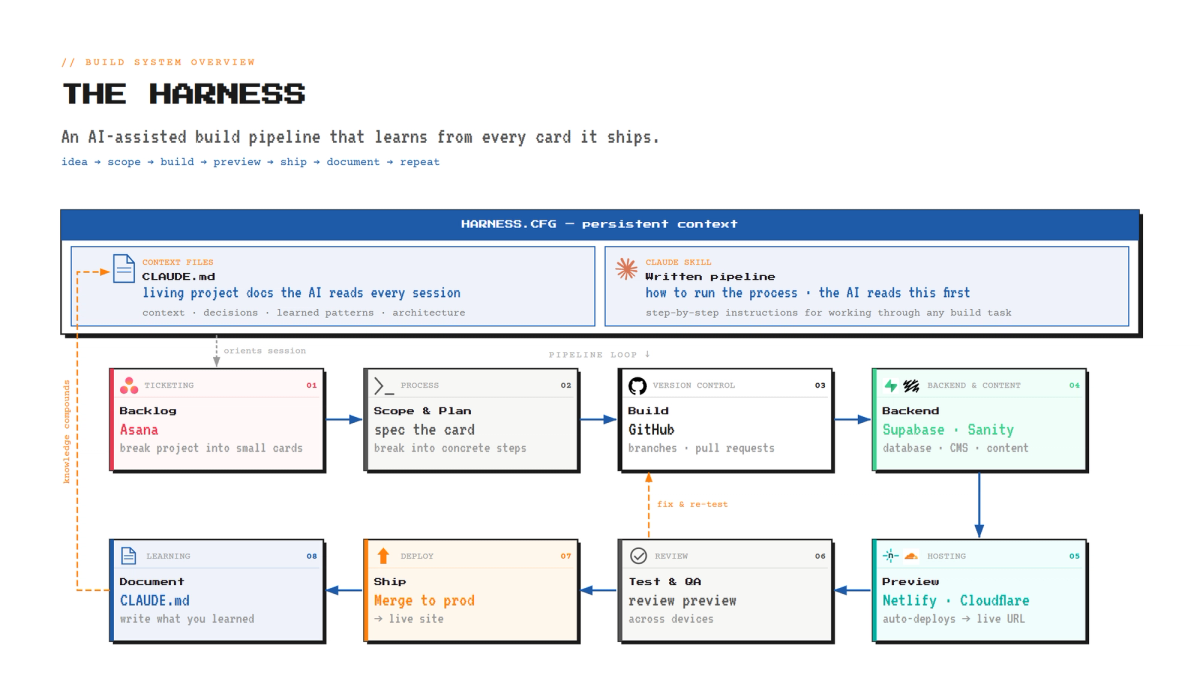Image resolution: width=1200 pixels, height=675 pixels.
Task: Click 'context · decisions · learned patterns' line
Action: click(303, 313)
